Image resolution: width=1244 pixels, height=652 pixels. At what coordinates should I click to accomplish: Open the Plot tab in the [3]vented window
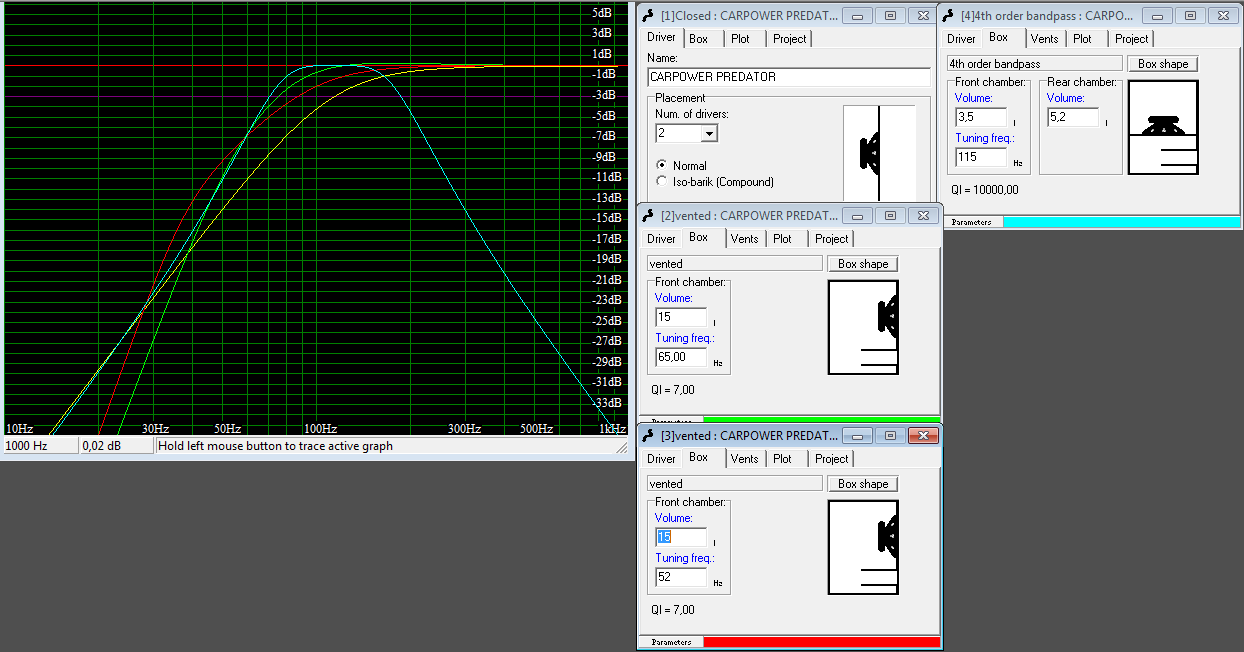tap(782, 459)
